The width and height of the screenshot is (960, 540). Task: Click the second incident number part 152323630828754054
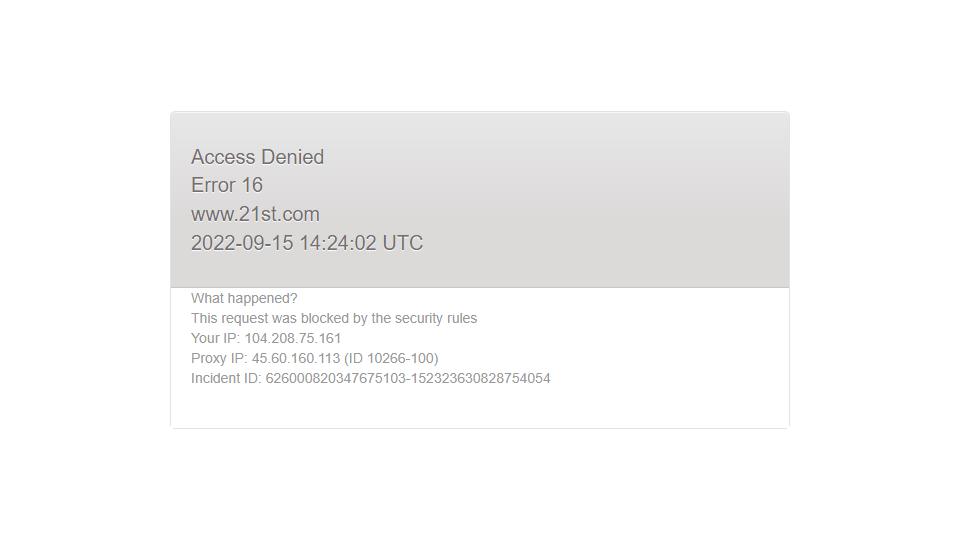coord(481,378)
